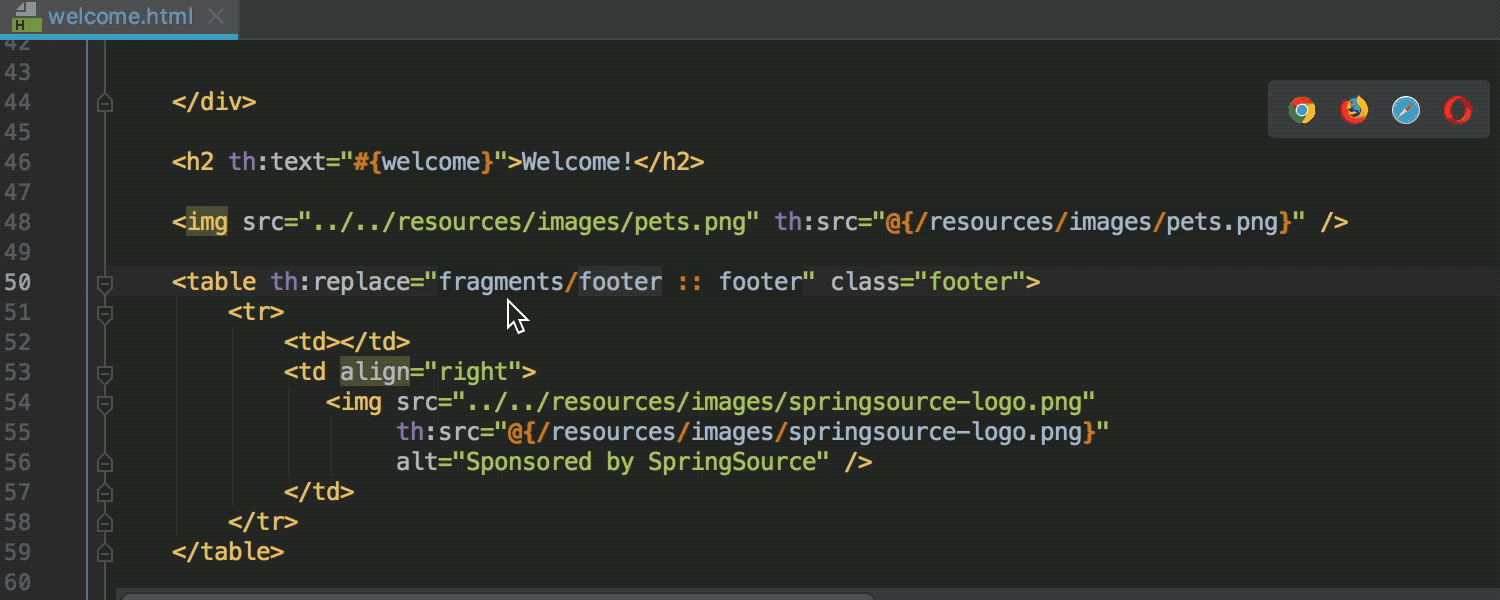
Task: Open preview in Firefox browser
Action: [1354, 110]
